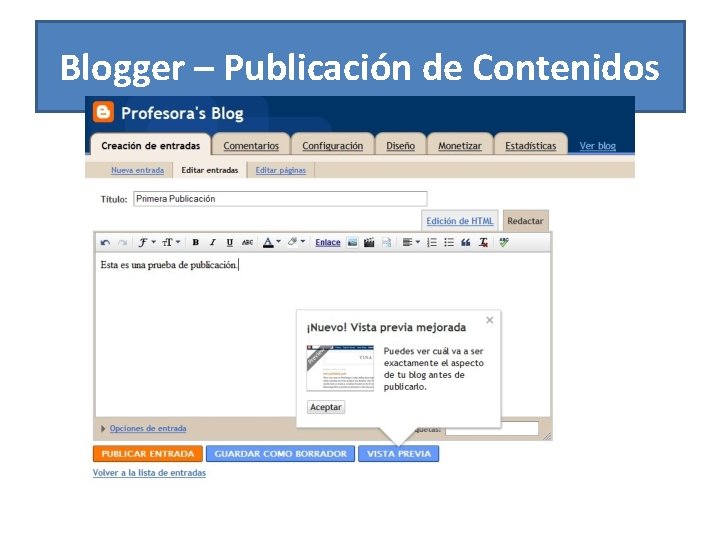Insert a link with Enlace

tap(328, 242)
